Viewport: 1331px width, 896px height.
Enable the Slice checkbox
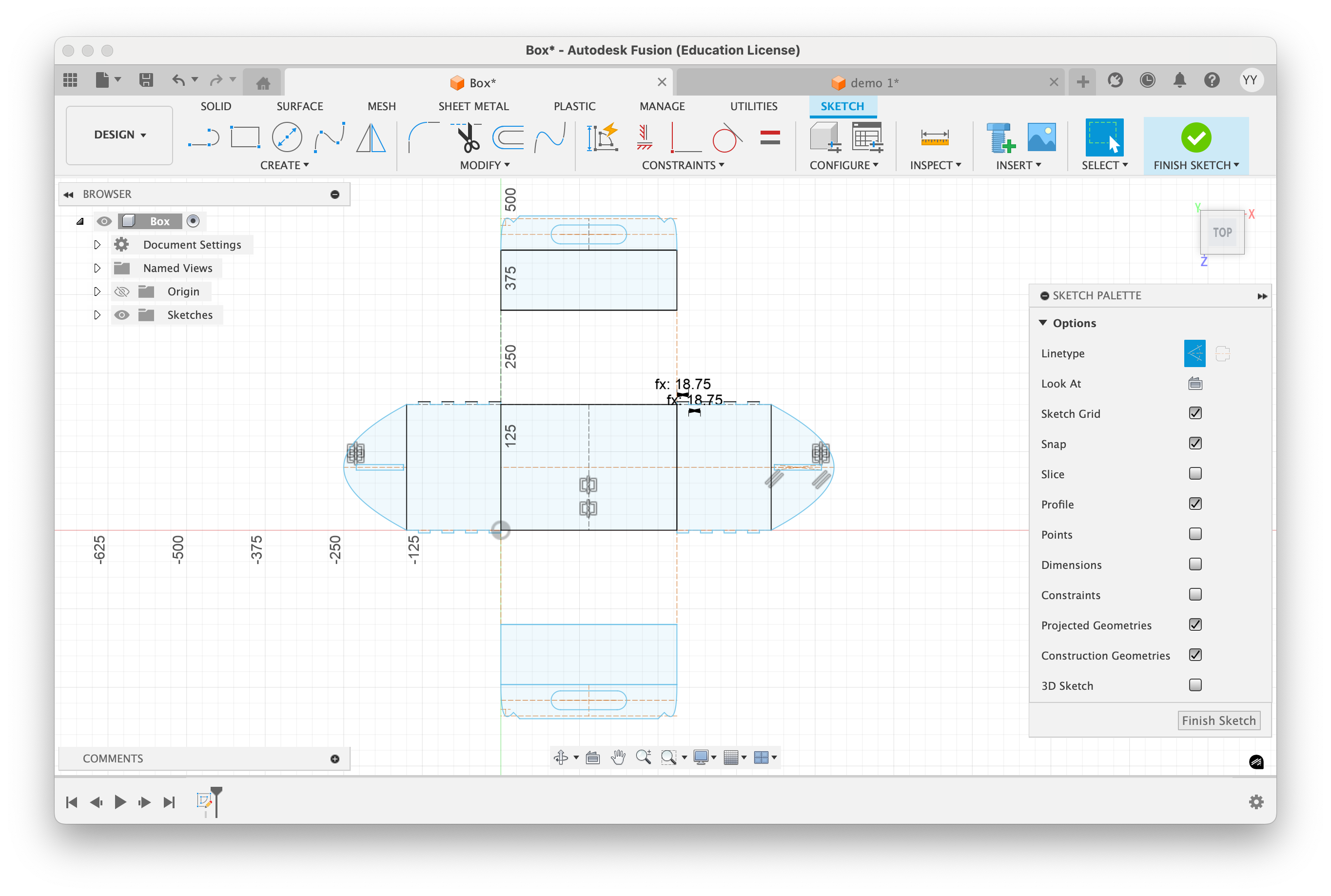[1194, 474]
